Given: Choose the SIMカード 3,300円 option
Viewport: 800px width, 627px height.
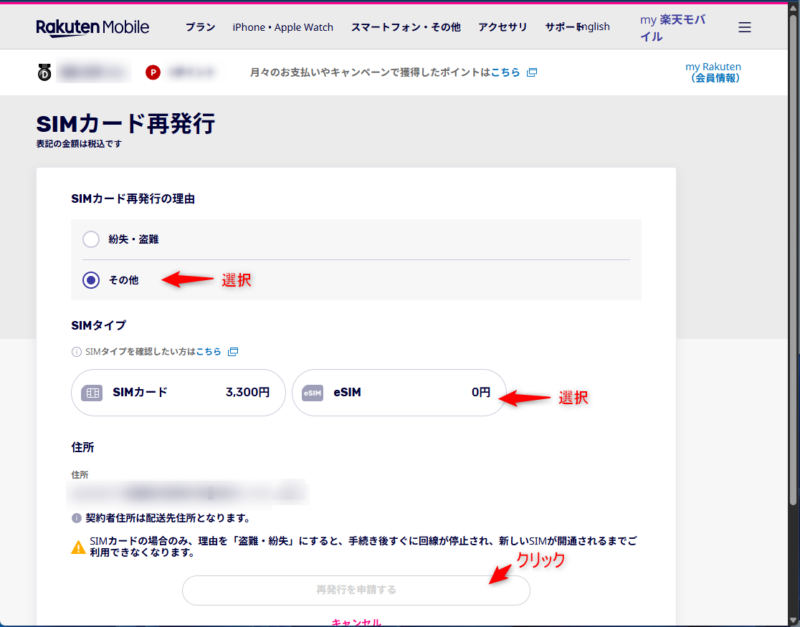Looking at the screenshot, I should coord(178,393).
